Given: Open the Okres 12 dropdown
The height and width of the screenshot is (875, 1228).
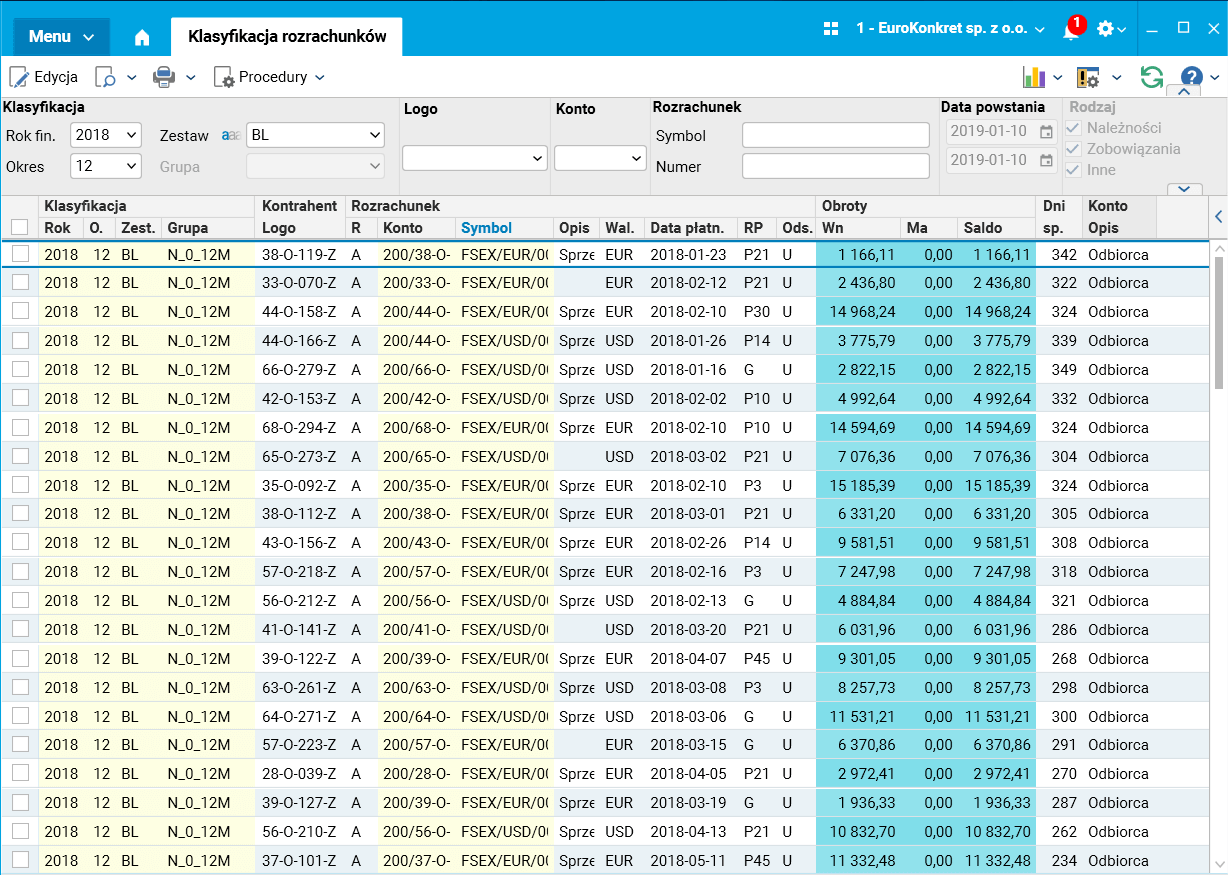Looking at the screenshot, I should [106, 166].
